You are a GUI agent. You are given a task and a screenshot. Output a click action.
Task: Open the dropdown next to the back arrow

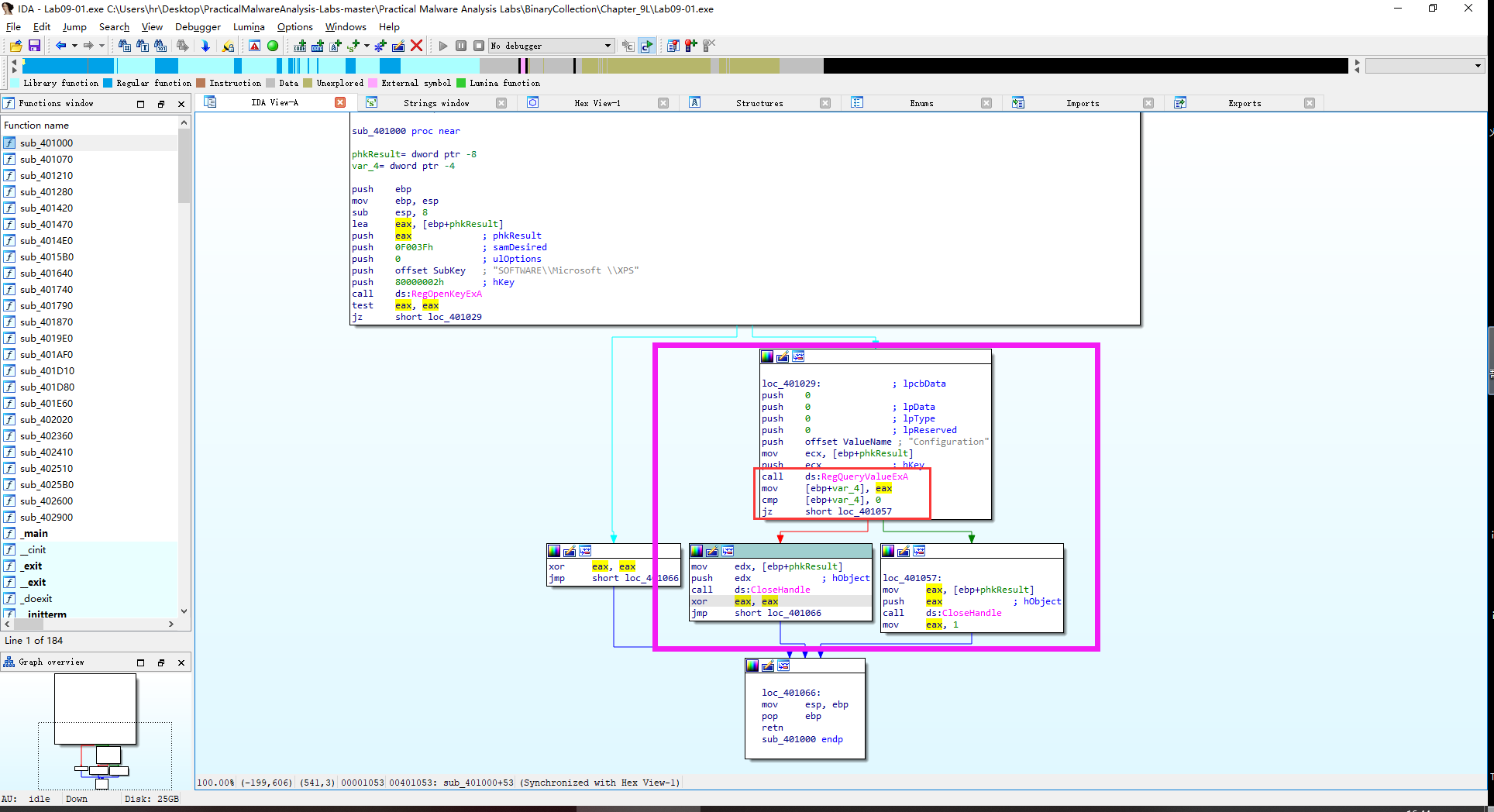[74, 46]
